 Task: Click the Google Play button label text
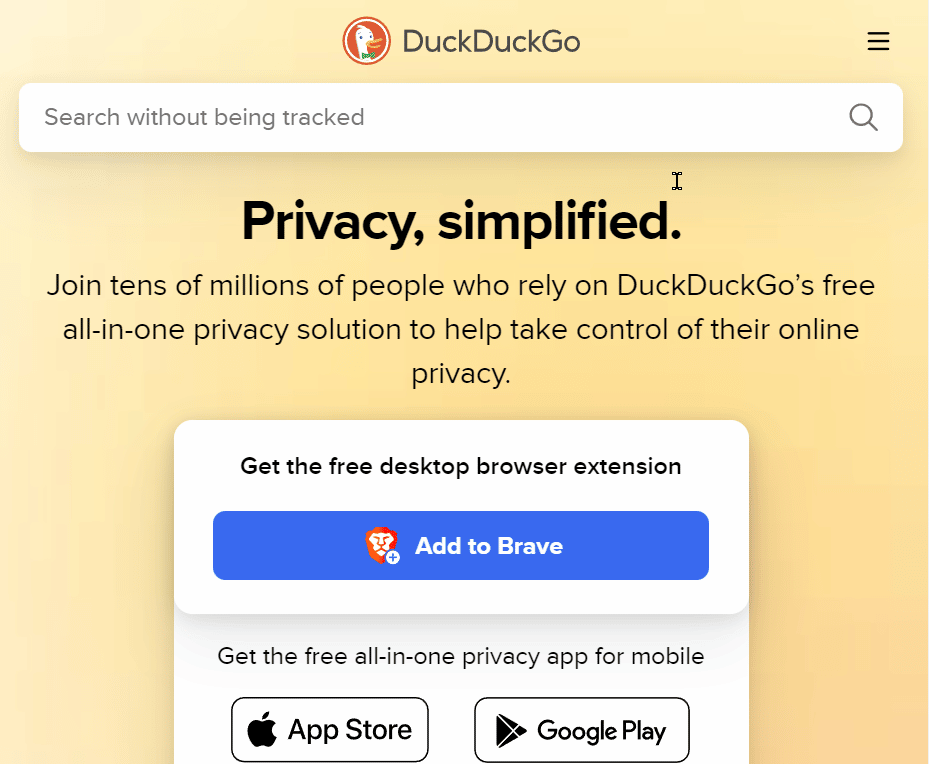point(600,729)
